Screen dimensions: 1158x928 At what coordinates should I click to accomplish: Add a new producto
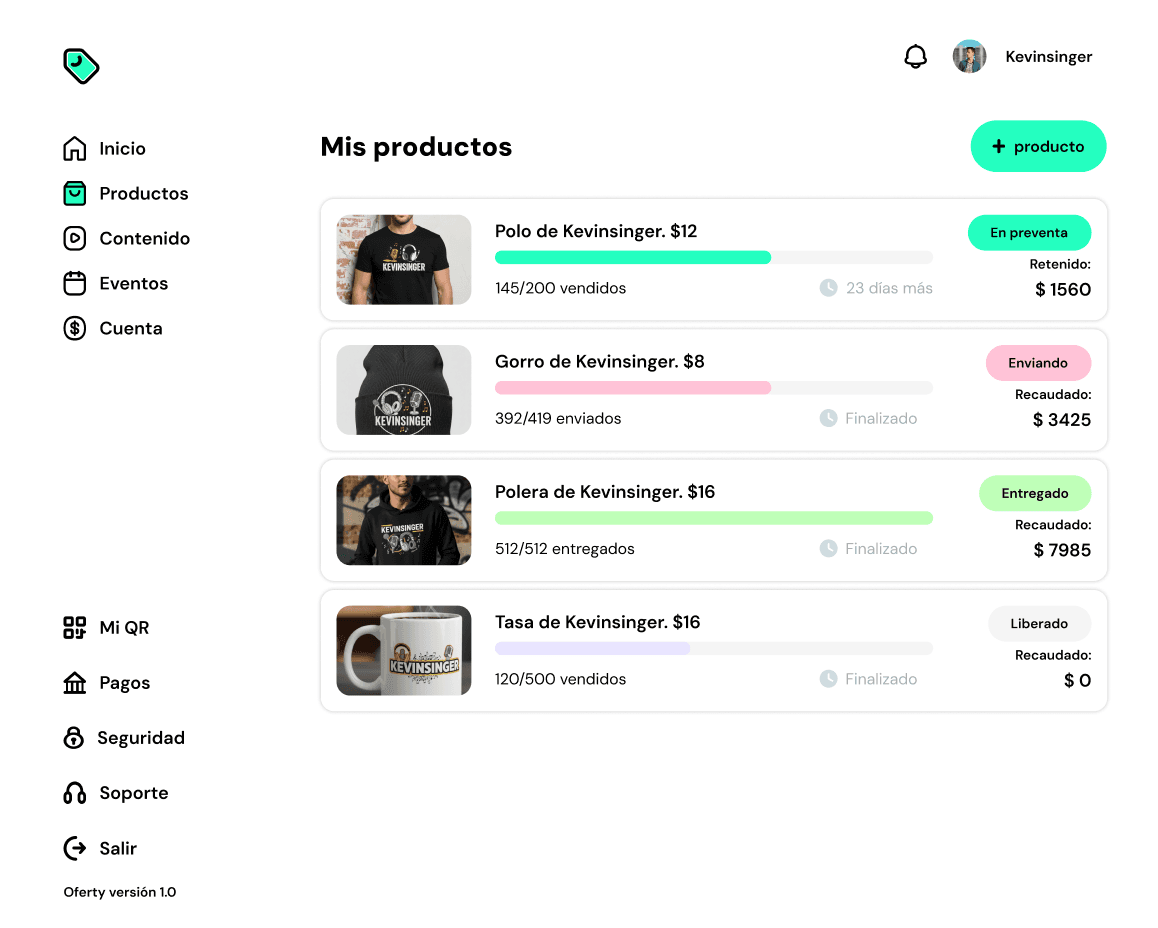pyautogui.click(x=1038, y=146)
